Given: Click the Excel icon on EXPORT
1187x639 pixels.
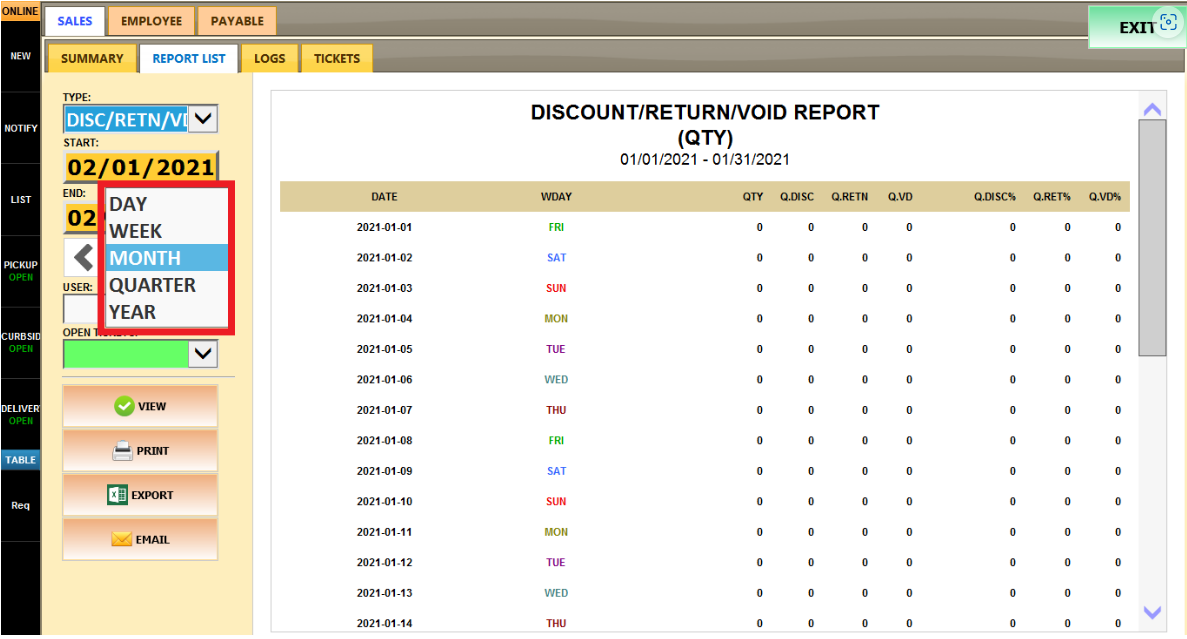Looking at the screenshot, I should click(x=117, y=495).
